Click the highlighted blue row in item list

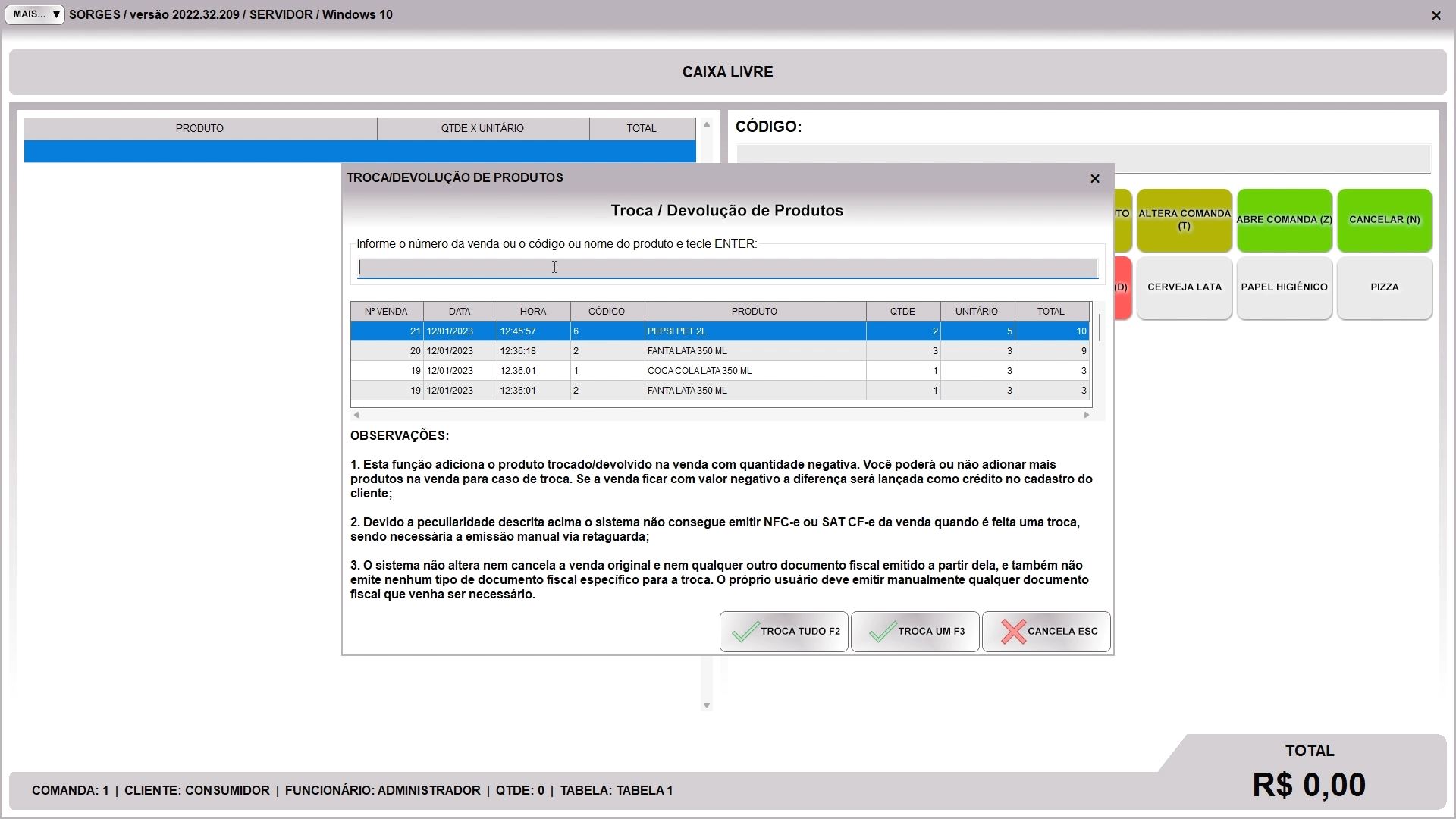pyautogui.click(x=359, y=151)
